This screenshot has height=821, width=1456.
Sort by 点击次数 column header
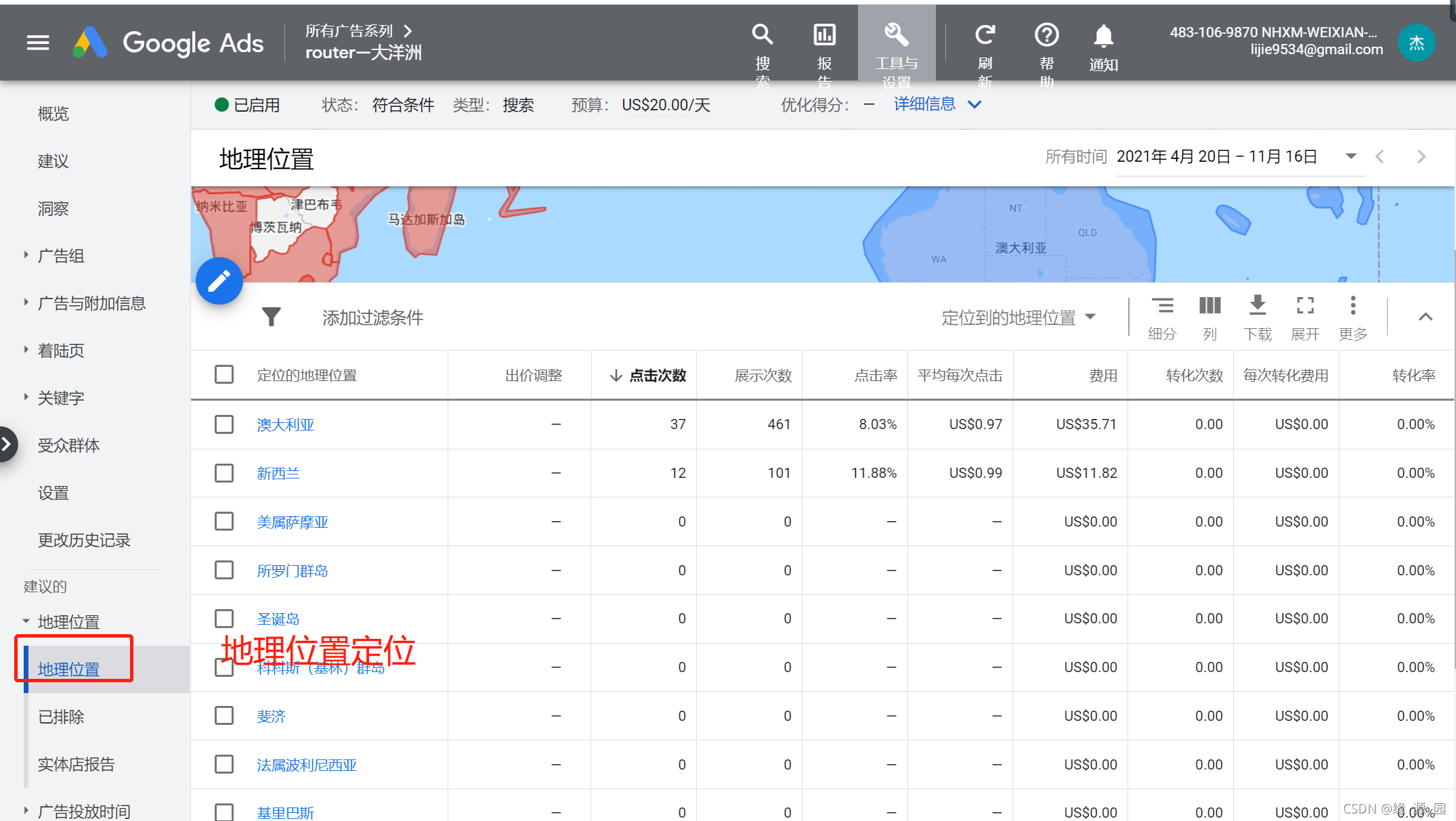point(657,376)
